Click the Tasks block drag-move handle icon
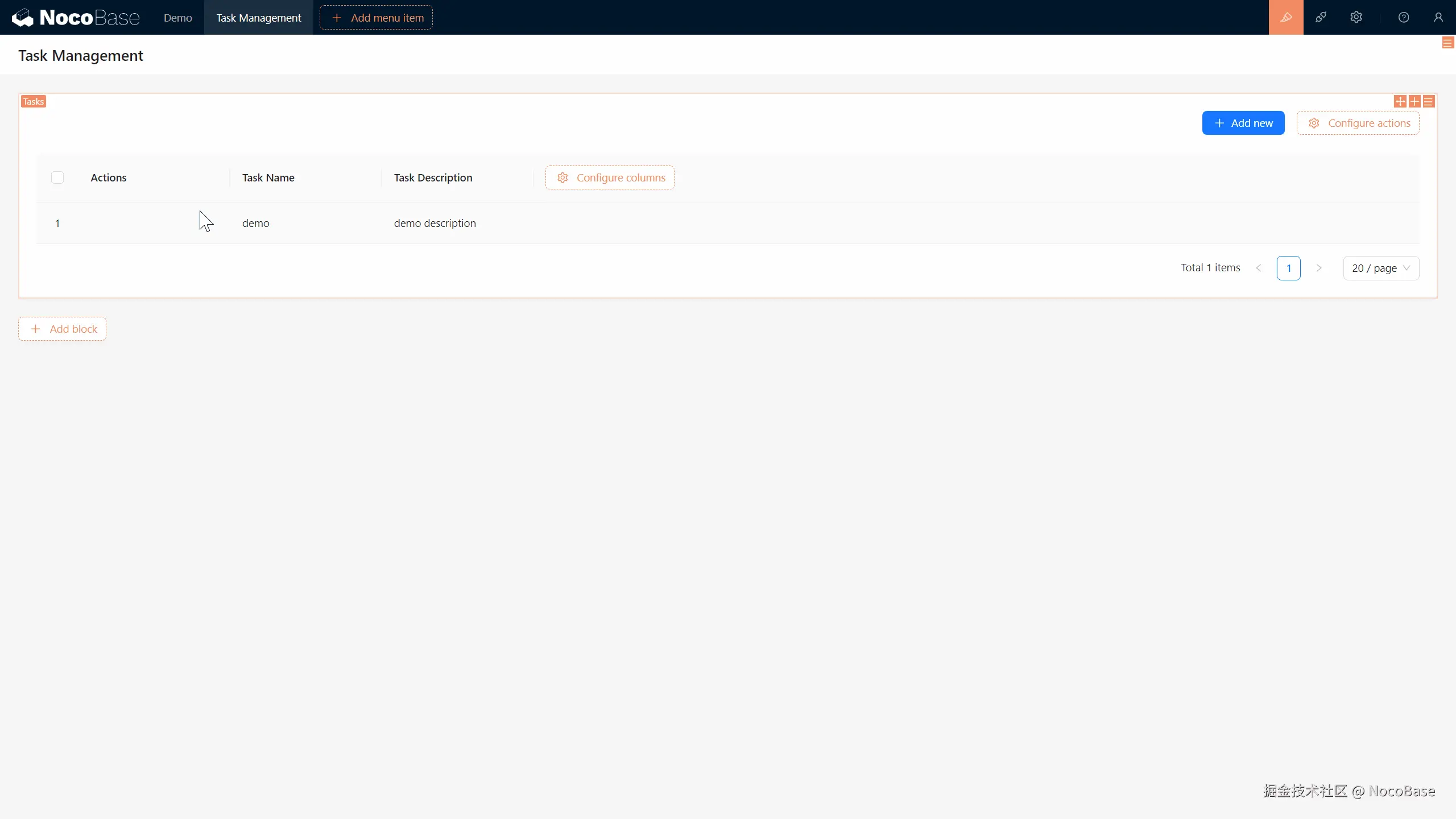 (1400, 101)
